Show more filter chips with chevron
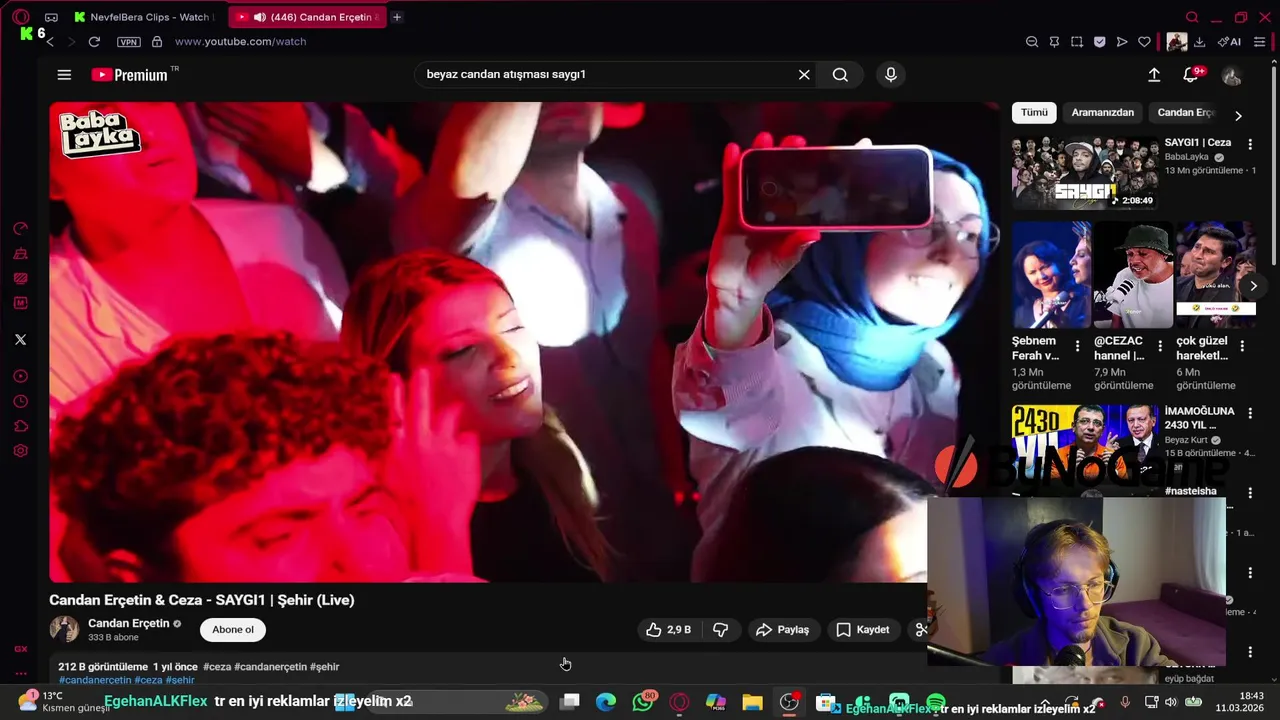1280x720 pixels. point(1238,115)
